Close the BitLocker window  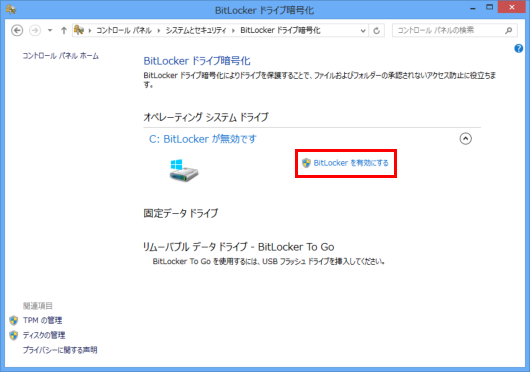pyautogui.click(x=512, y=7)
